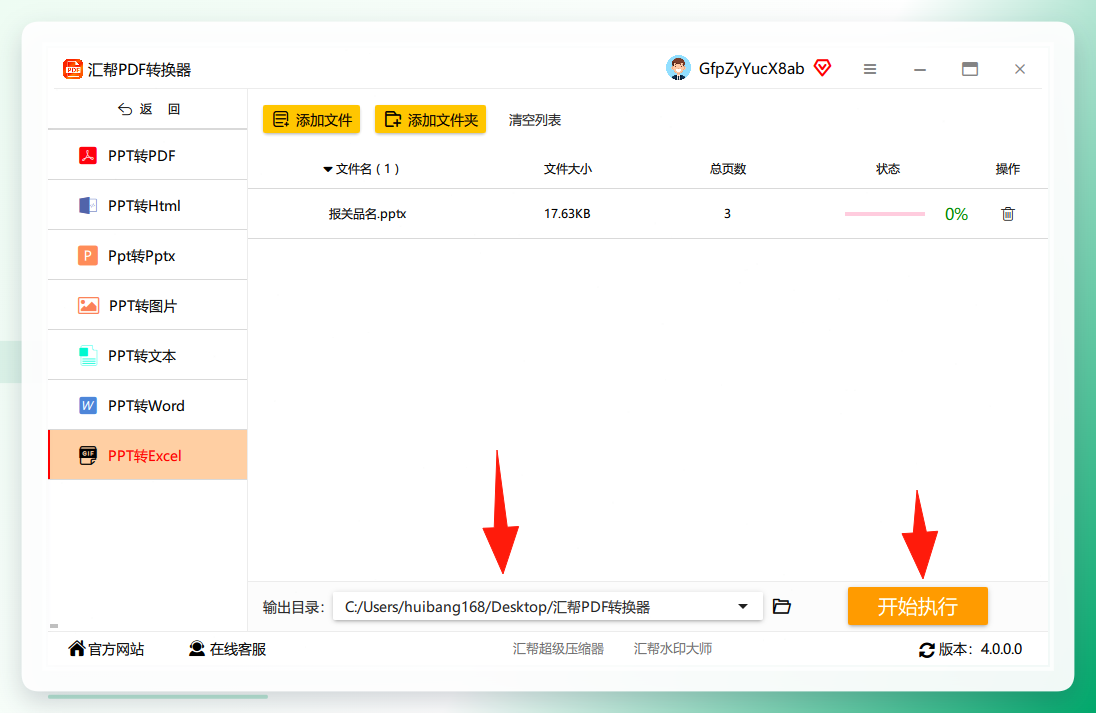This screenshot has height=713, width=1096.
Task: Click 清空列表 to clear the list
Action: 535,120
